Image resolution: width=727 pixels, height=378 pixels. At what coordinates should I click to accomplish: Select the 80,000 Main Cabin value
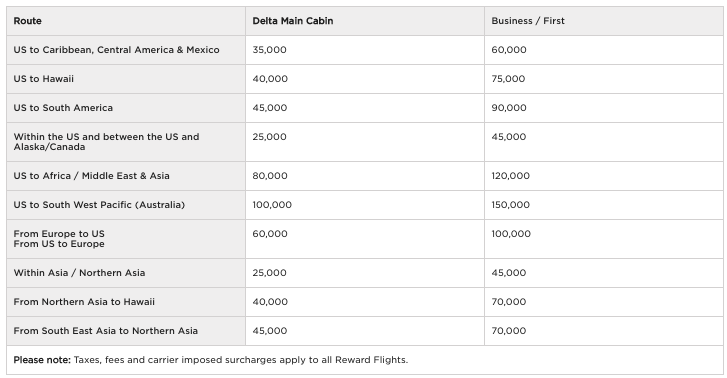pos(270,176)
